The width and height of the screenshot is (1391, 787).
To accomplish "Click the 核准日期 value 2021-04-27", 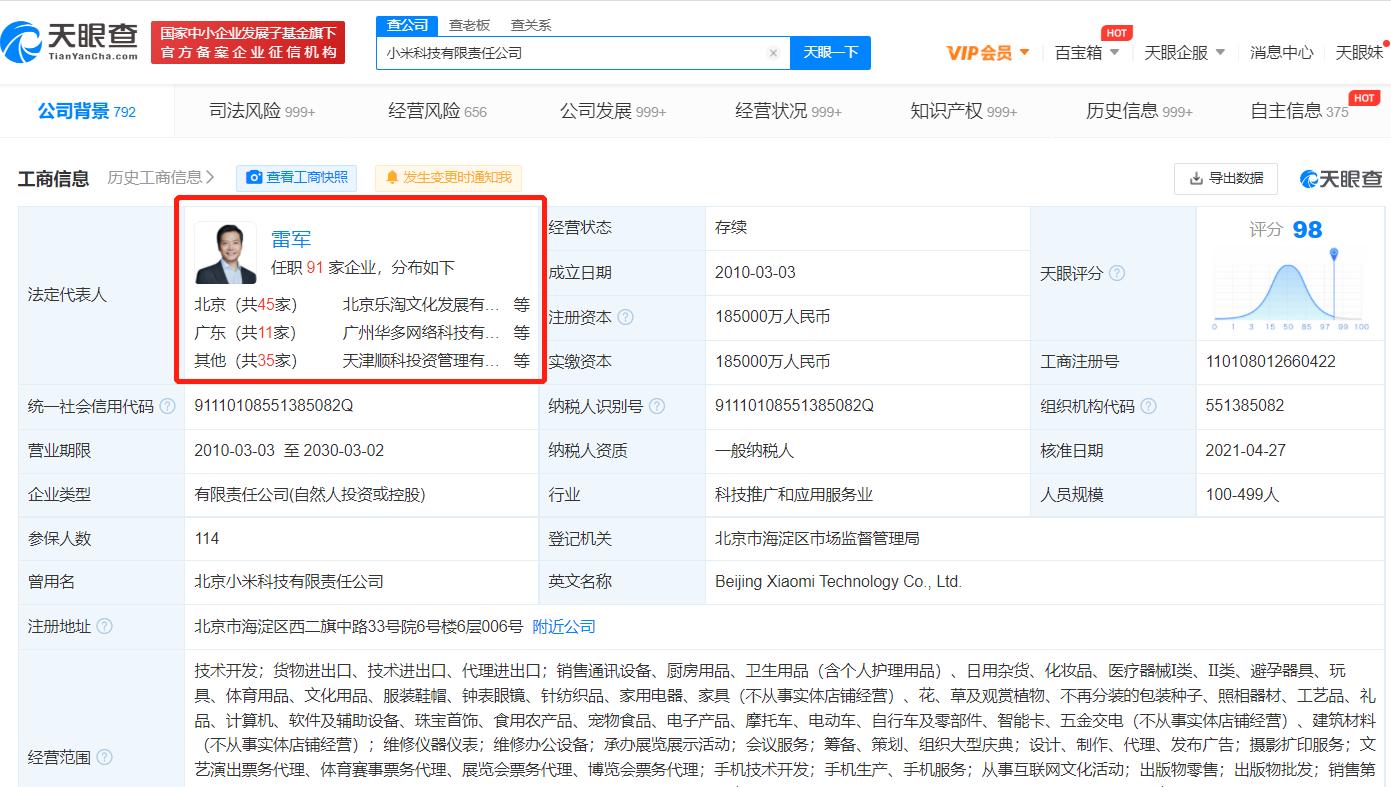I will coord(1246,451).
